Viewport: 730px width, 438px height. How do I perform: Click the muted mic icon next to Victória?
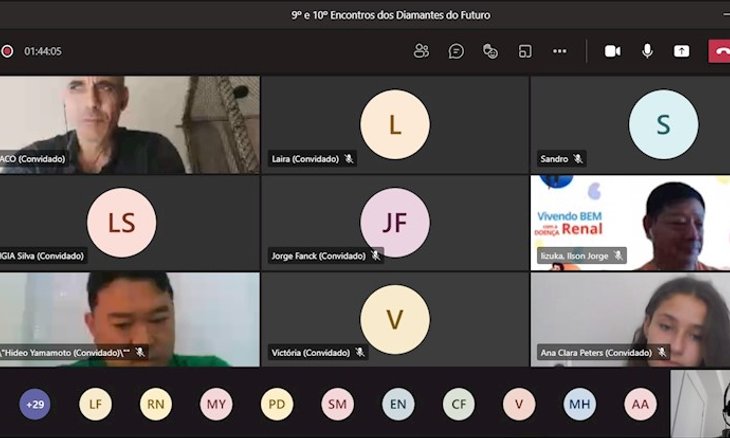point(359,352)
